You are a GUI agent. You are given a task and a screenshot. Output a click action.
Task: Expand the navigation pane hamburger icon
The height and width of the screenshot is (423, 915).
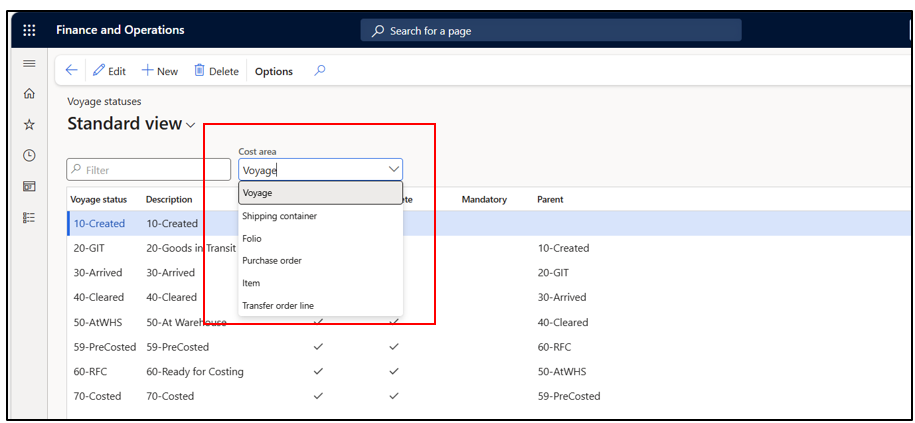coord(29,63)
